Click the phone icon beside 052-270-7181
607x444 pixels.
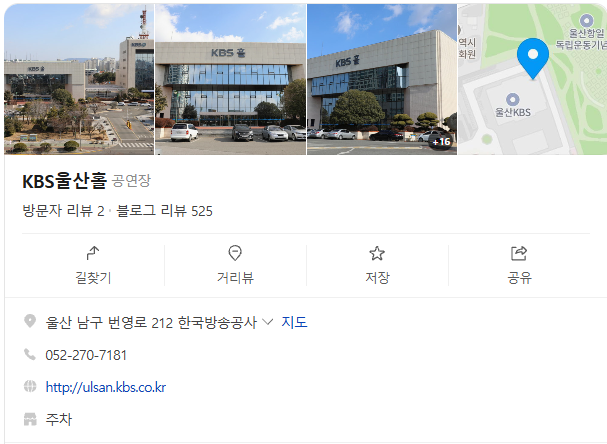30,354
